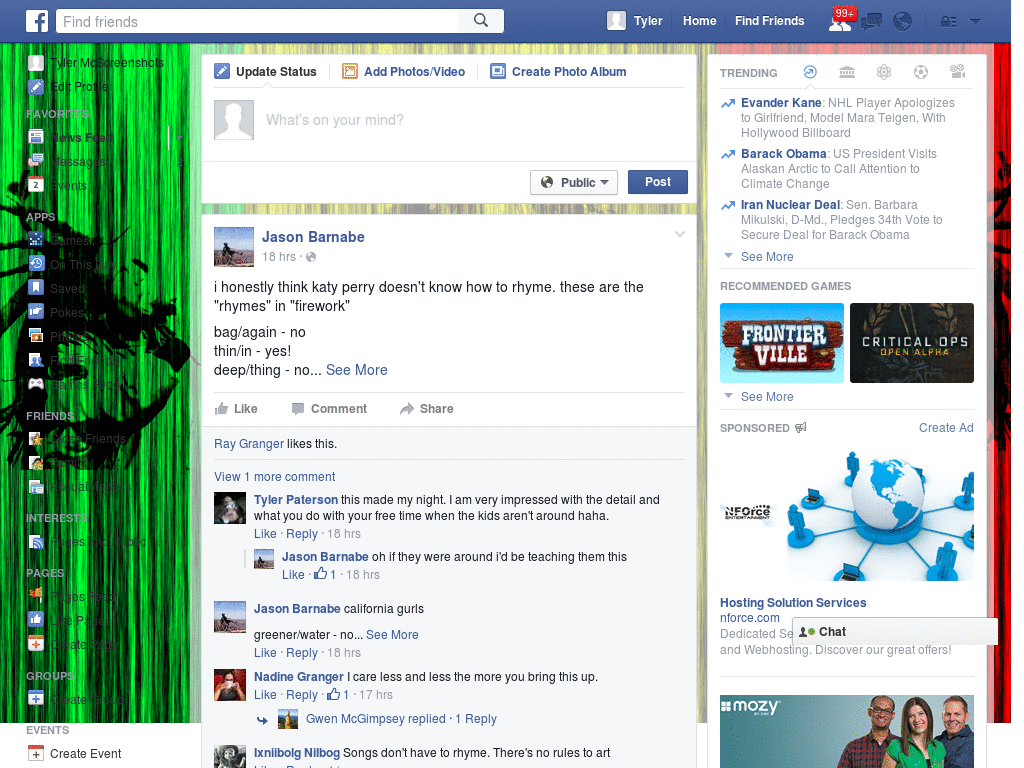Select the Update Status tab

tap(266, 72)
